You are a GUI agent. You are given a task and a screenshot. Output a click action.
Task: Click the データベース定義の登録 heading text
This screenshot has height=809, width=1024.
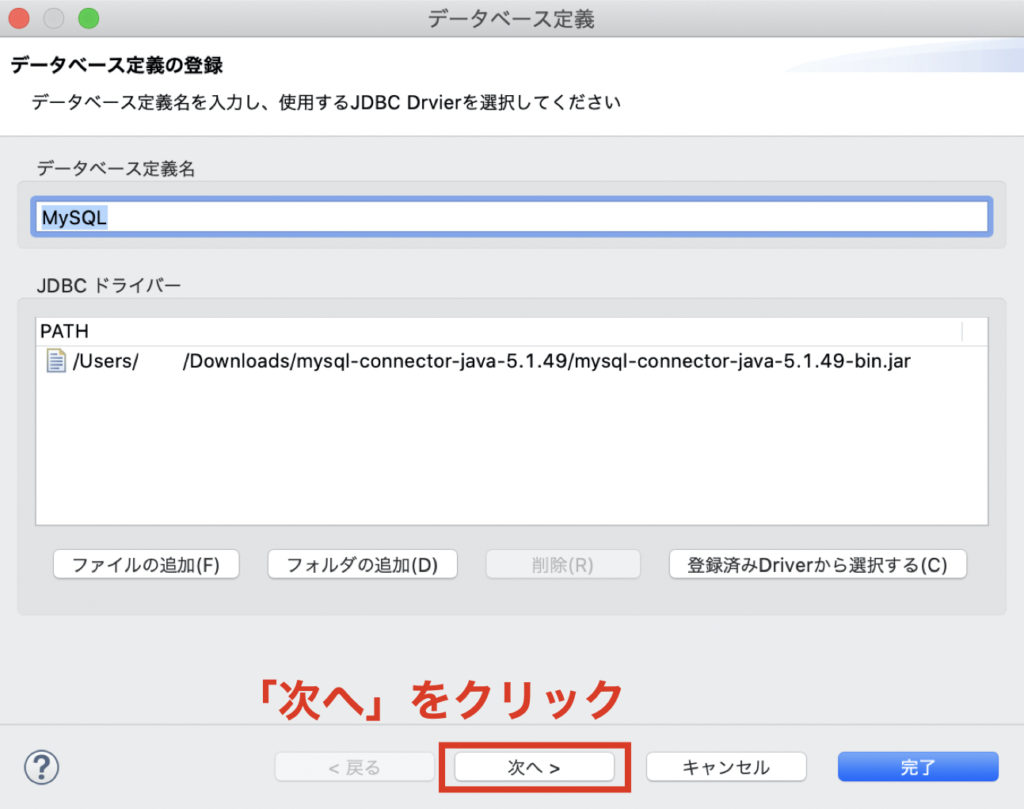click(117, 65)
